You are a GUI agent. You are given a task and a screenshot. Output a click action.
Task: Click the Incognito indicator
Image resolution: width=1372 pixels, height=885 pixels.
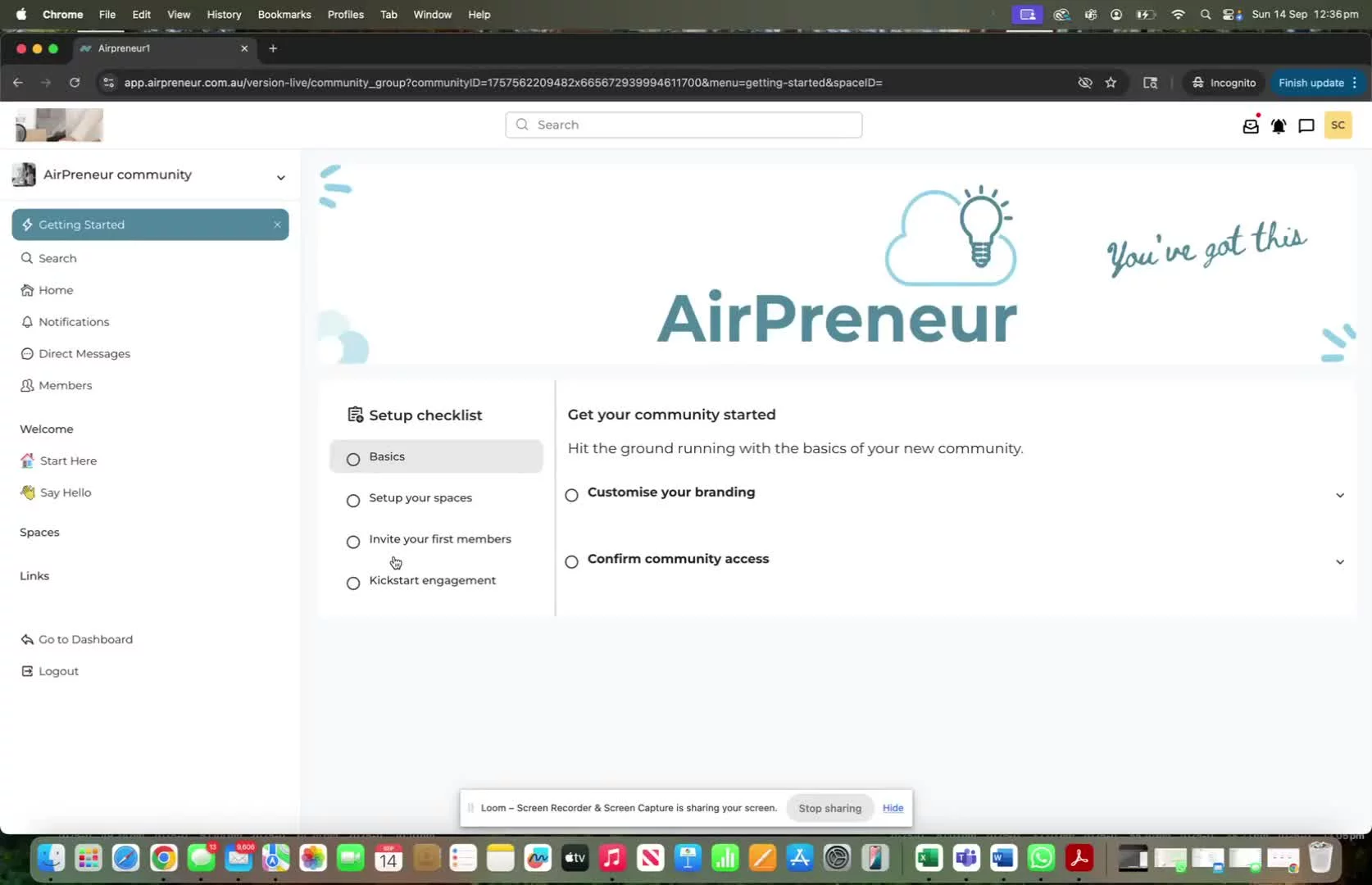coord(1224,83)
